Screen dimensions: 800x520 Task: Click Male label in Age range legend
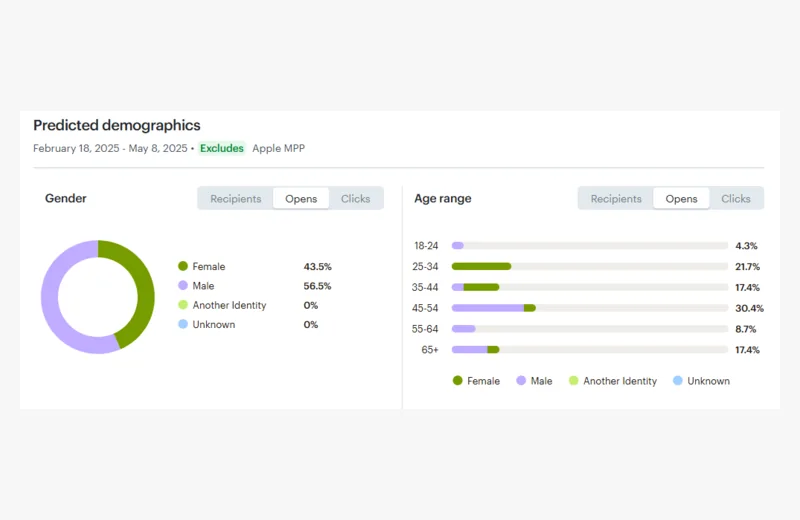pyautogui.click(x=541, y=381)
